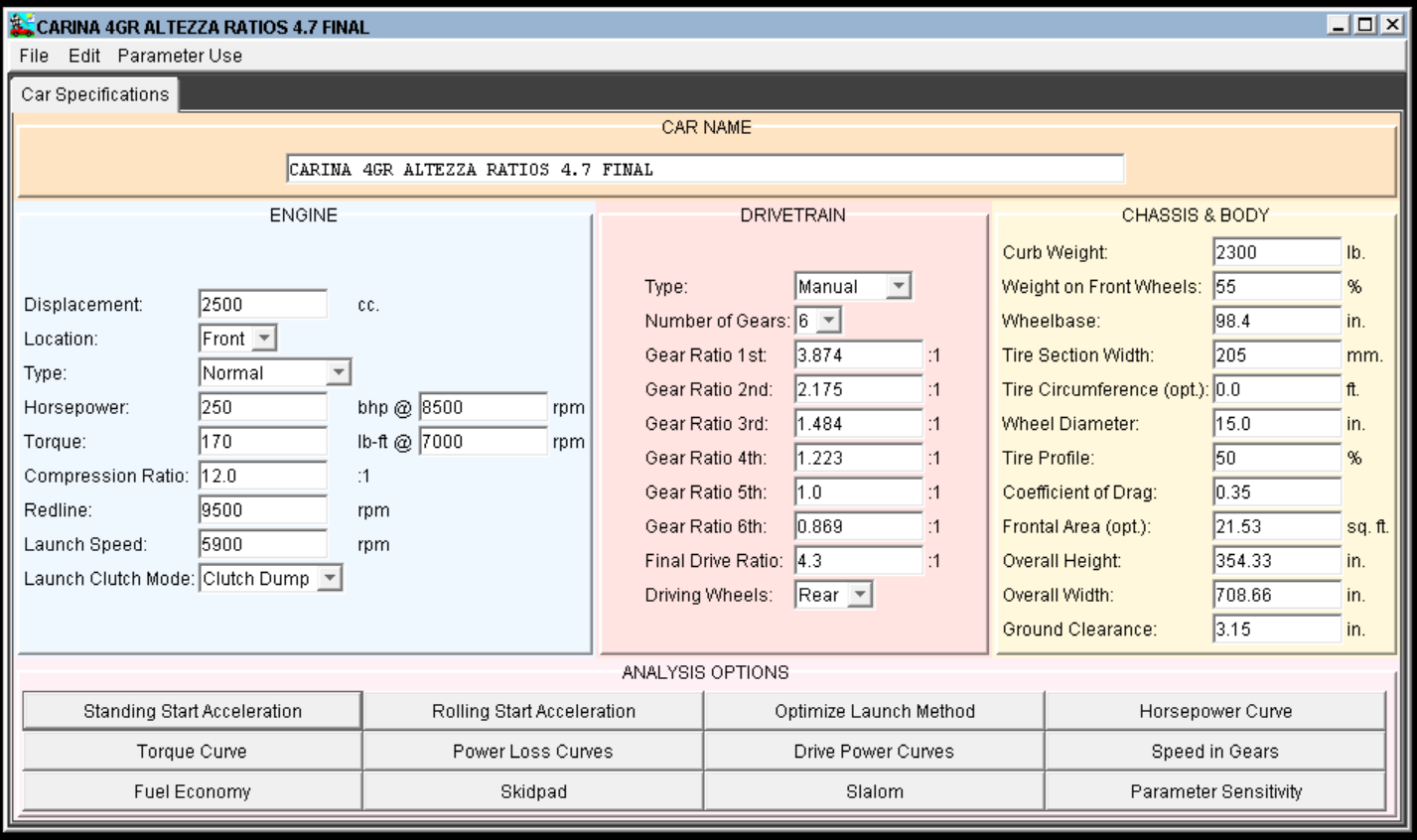Screen dimensions: 1417x840
Task: Click the Gear Ratio 1st field
Action: 859,355
